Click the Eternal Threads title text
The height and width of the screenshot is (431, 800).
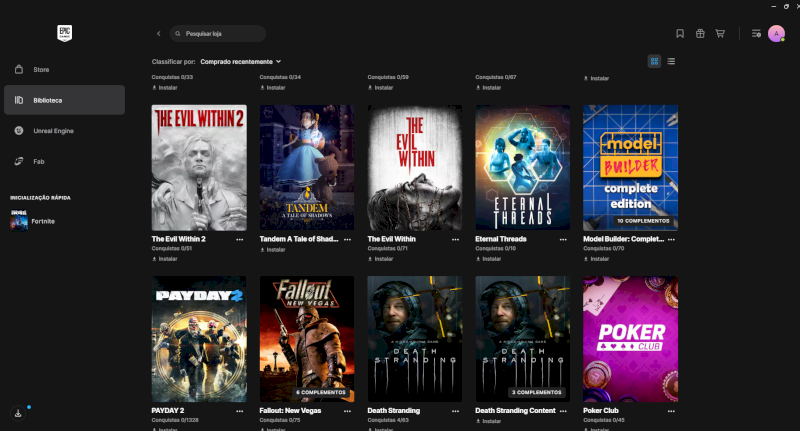(501, 239)
